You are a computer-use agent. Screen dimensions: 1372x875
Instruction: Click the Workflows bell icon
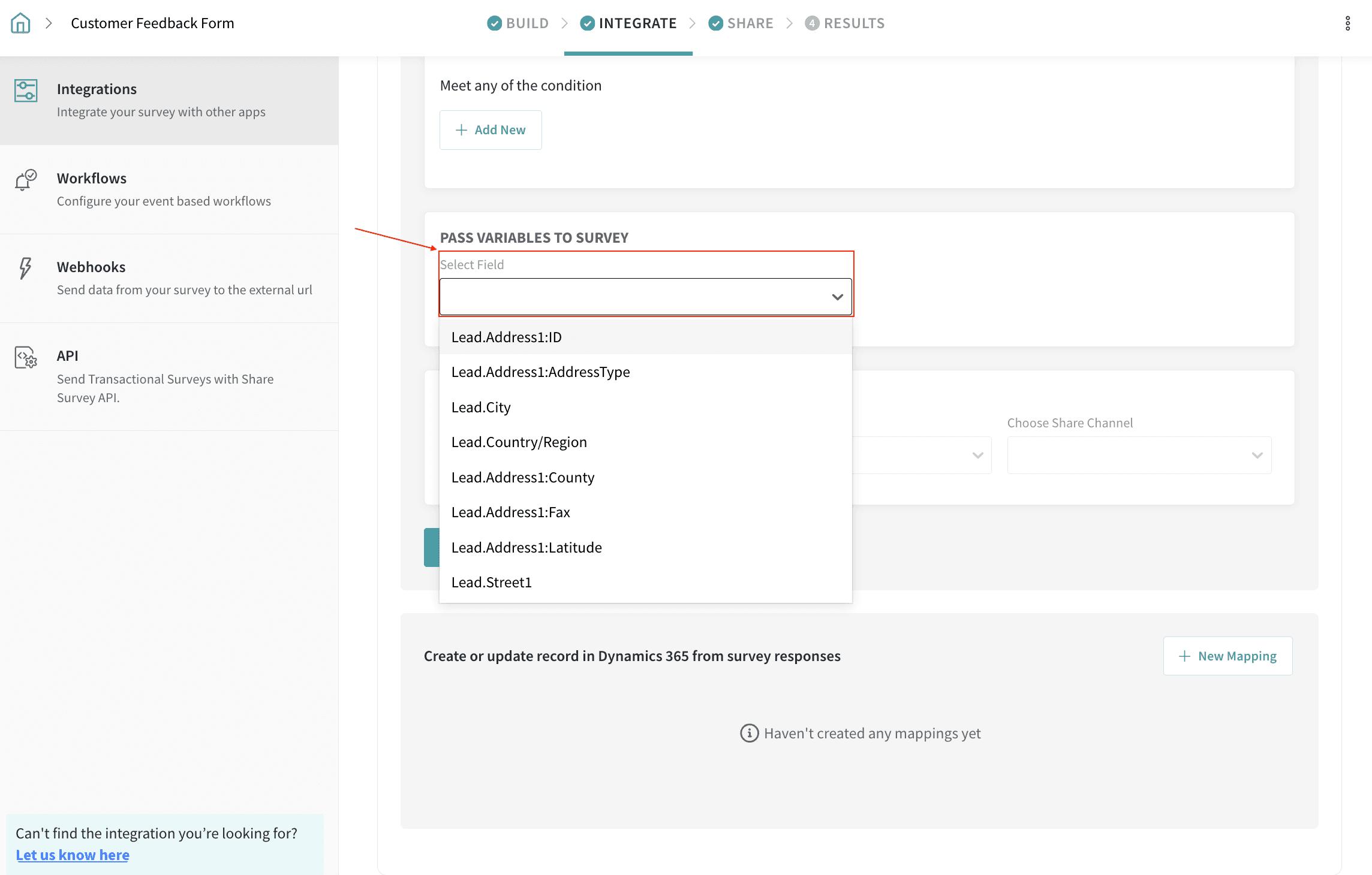coord(26,180)
